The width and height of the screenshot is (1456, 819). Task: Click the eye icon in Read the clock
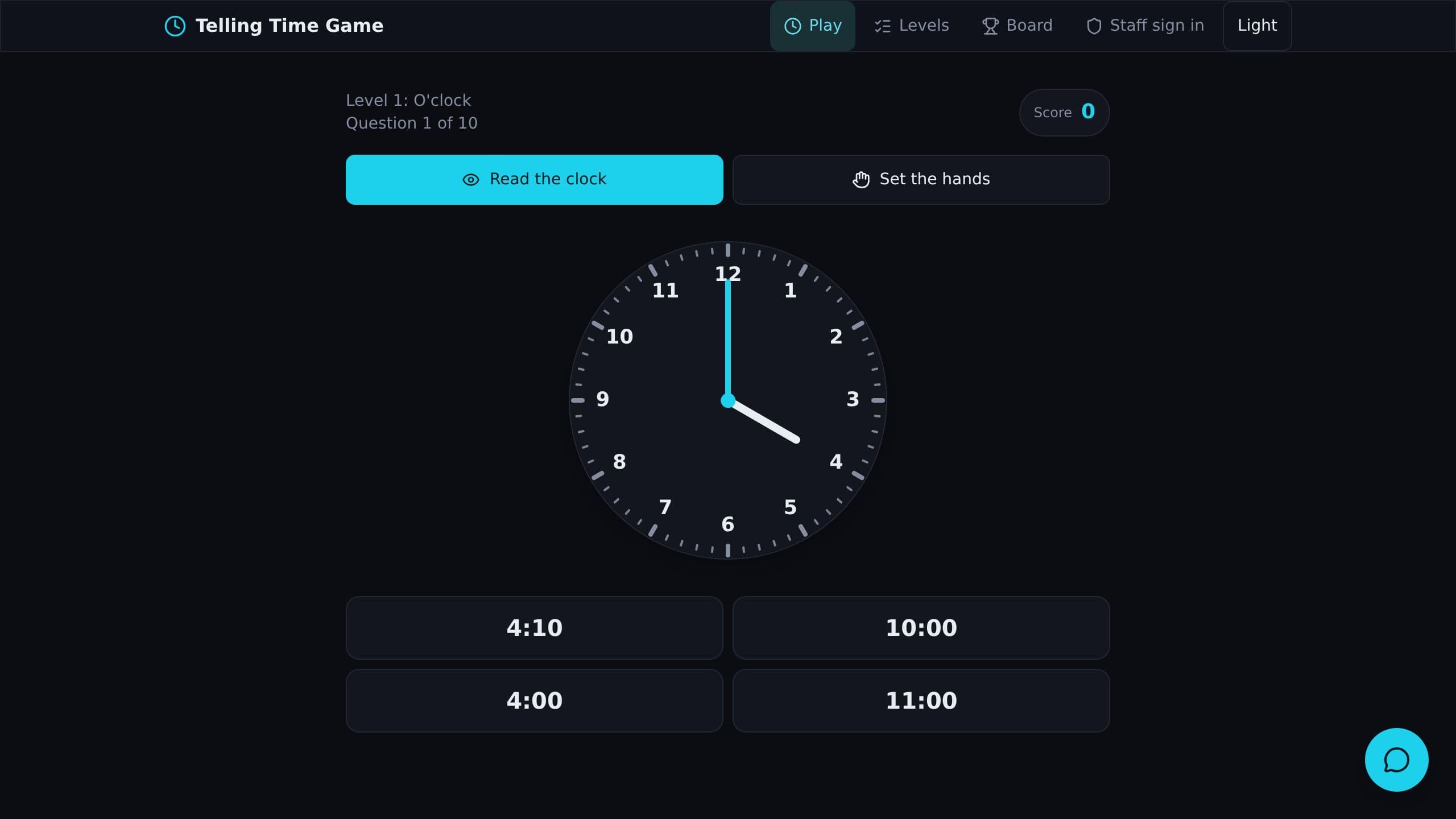coord(470,180)
